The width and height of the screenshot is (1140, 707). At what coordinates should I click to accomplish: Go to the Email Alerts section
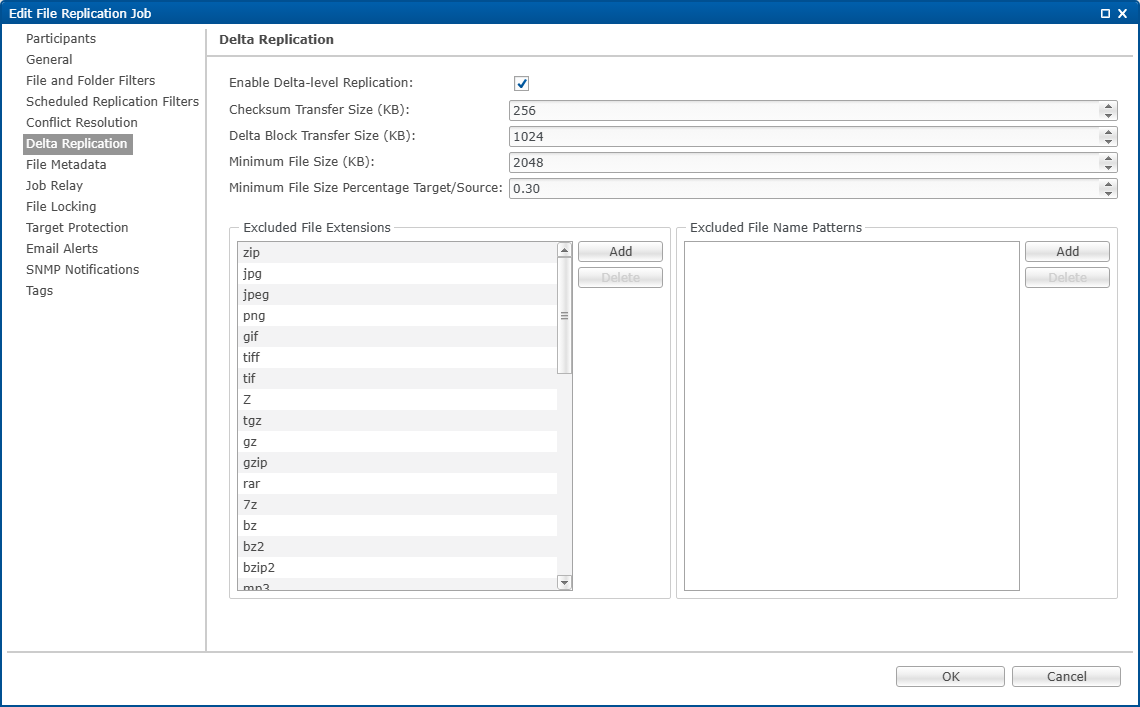click(x=62, y=248)
